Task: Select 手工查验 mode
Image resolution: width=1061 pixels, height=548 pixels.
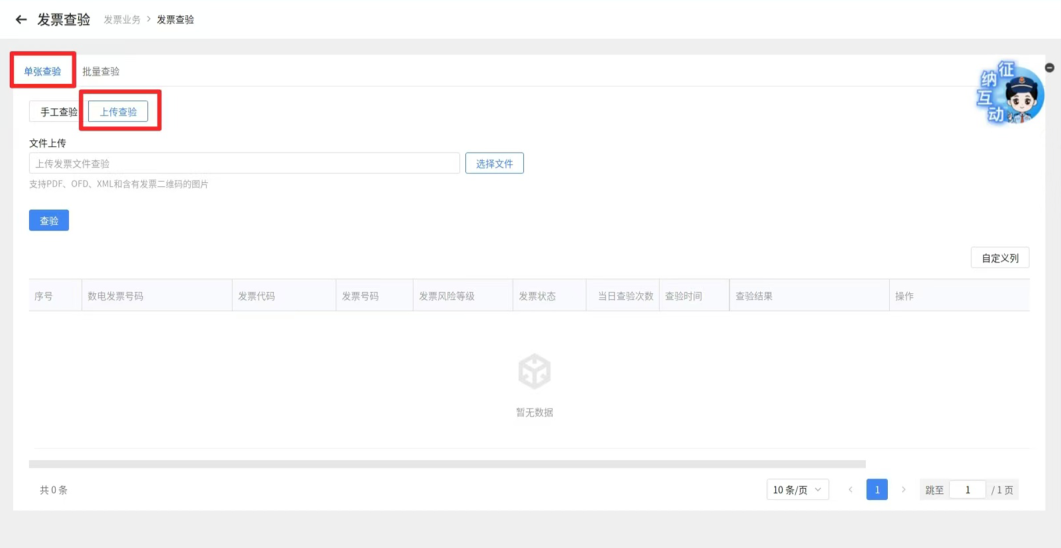Action: pyautogui.click(x=58, y=112)
